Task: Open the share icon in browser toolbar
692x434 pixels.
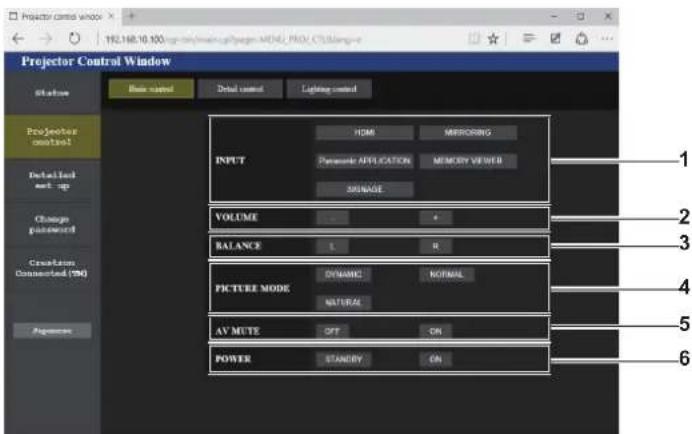Action: pos(582,38)
